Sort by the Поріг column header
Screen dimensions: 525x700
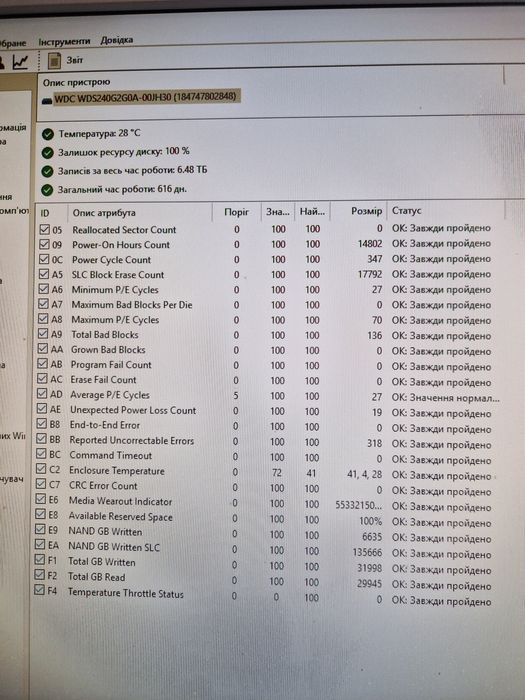pos(237,212)
